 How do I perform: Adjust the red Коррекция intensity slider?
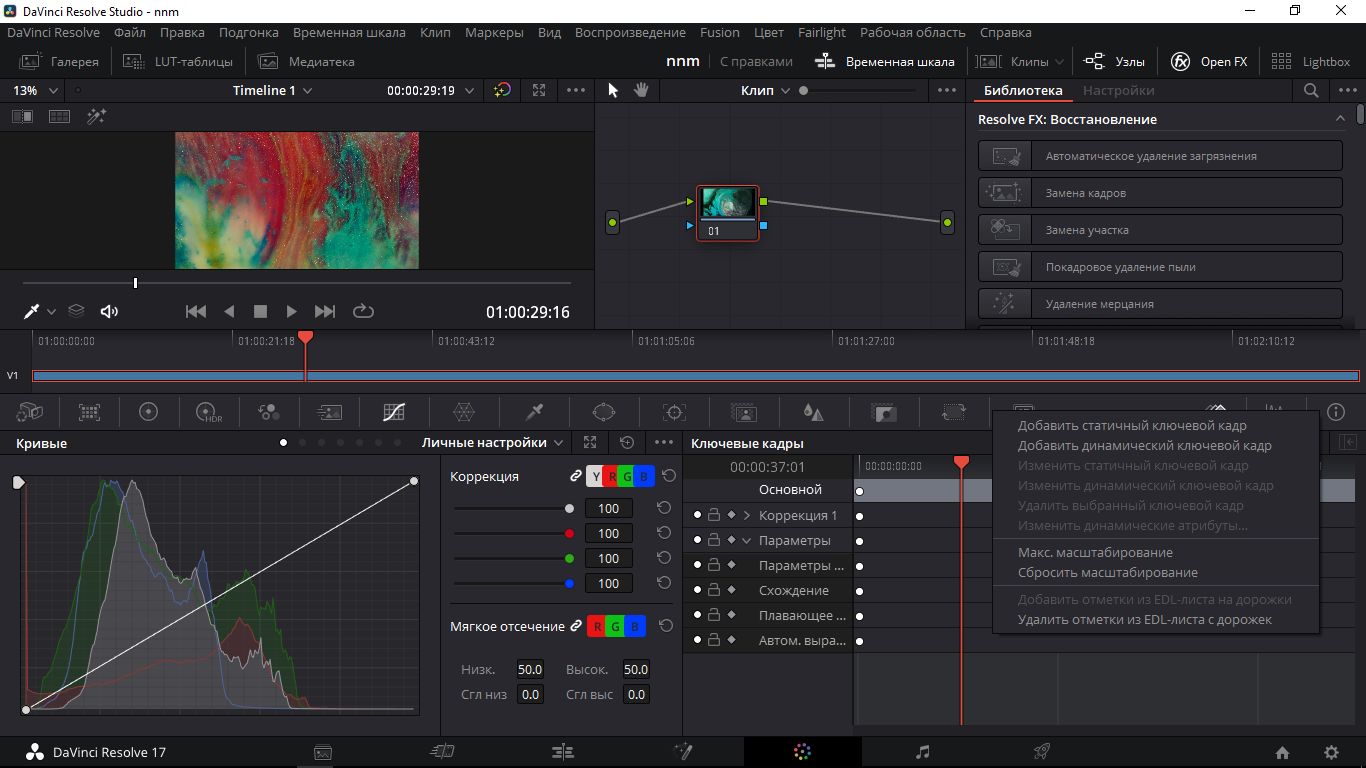570,534
